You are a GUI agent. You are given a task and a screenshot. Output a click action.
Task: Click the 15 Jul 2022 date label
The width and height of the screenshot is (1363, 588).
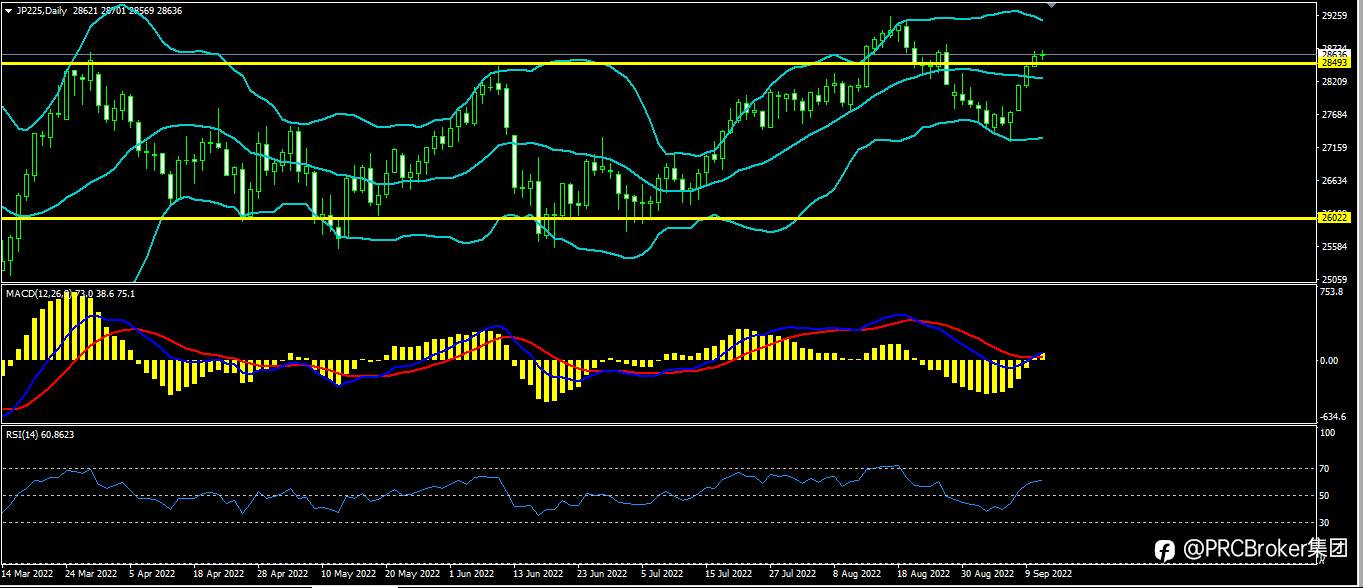728,575
